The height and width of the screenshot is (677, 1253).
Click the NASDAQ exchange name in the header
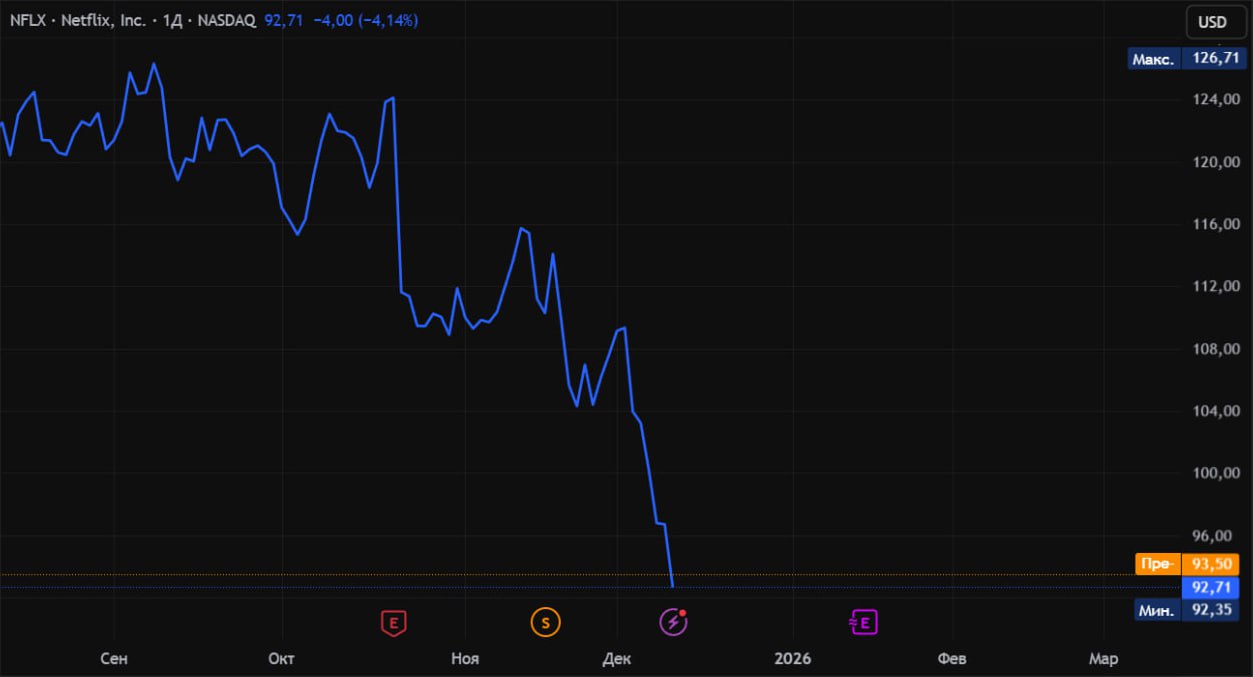point(226,20)
